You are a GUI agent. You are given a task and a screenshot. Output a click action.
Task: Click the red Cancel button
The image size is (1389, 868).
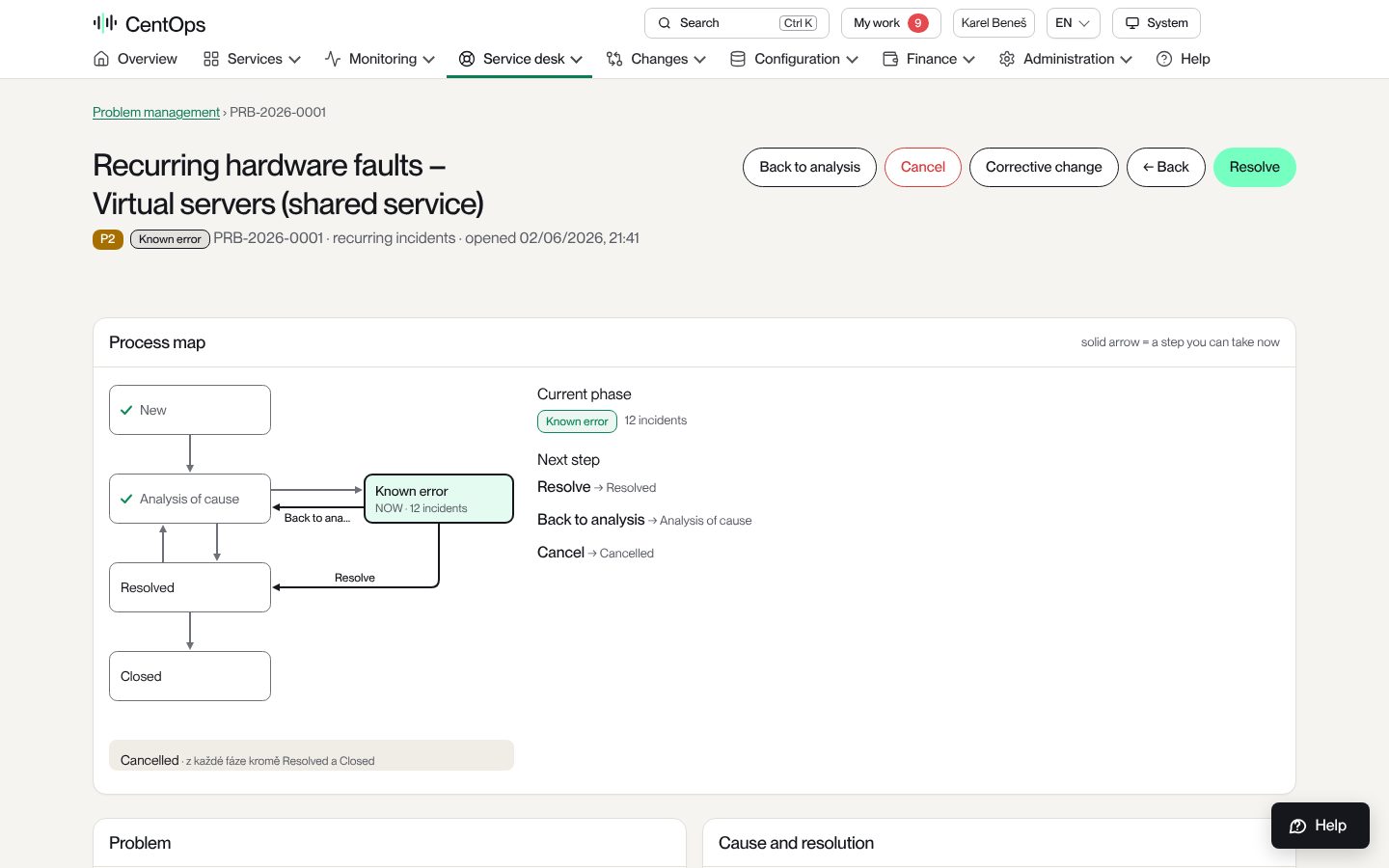[x=923, y=167]
